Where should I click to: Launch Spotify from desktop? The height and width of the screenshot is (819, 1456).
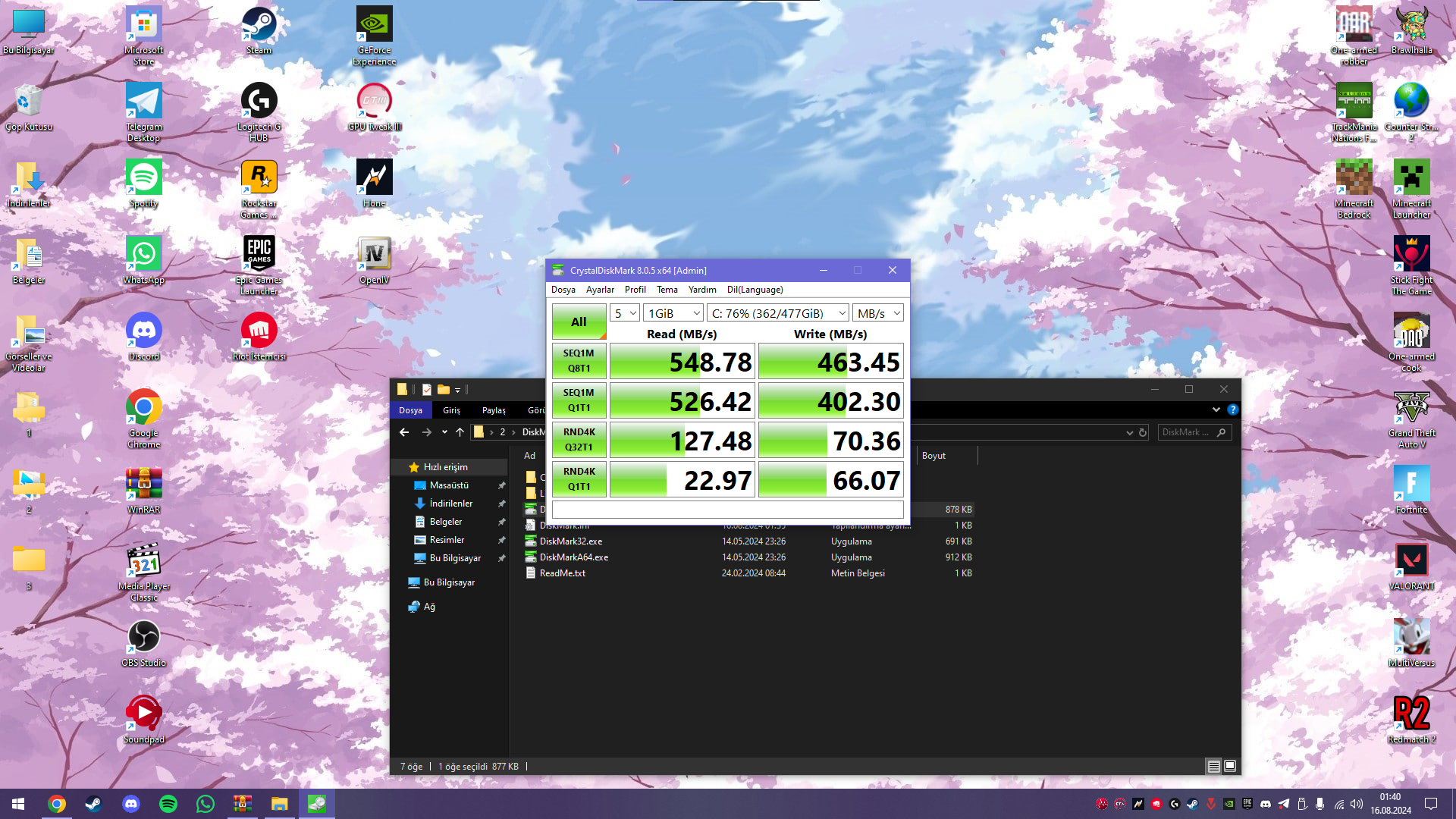pyautogui.click(x=143, y=184)
